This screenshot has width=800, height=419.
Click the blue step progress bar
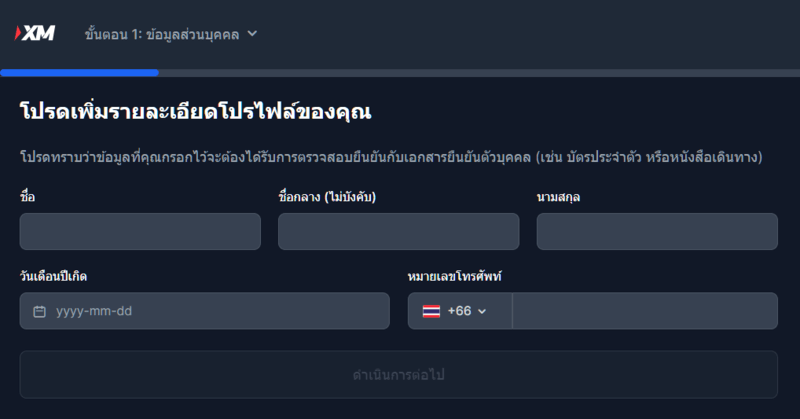[80, 72]
